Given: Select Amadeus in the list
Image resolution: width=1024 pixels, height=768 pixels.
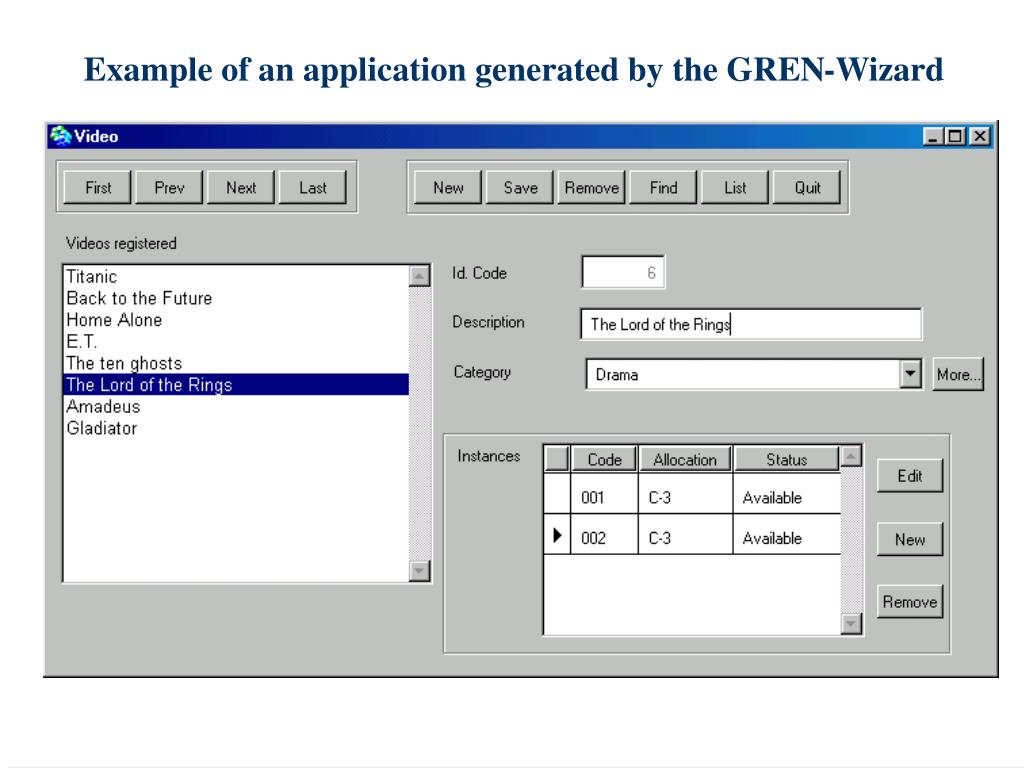Looking at the screenshot, I should (x=236, y=406).
